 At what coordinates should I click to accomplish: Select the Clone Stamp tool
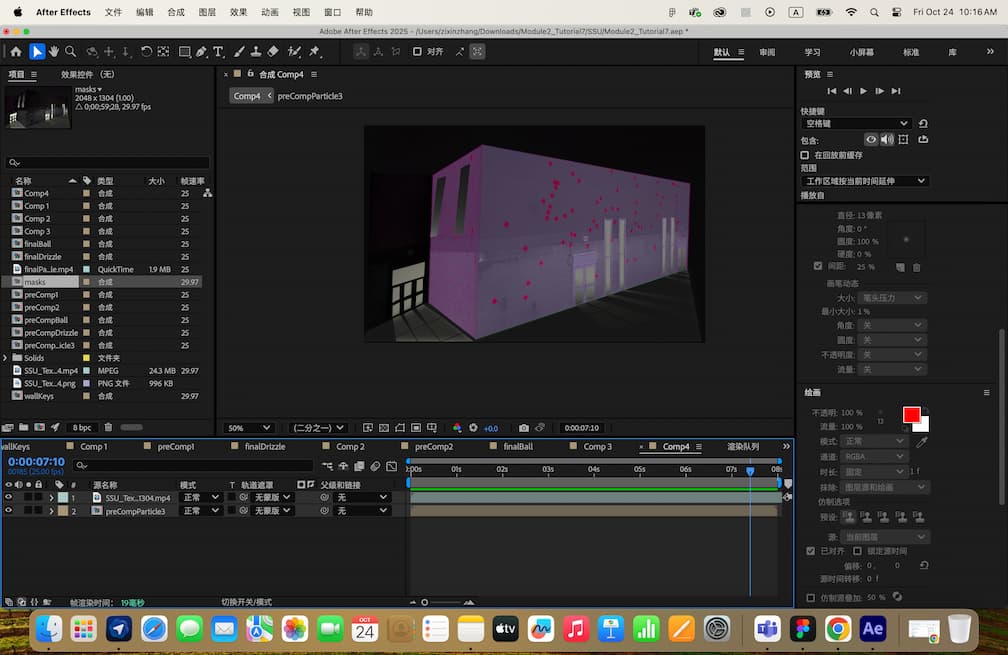coord(257,51)
